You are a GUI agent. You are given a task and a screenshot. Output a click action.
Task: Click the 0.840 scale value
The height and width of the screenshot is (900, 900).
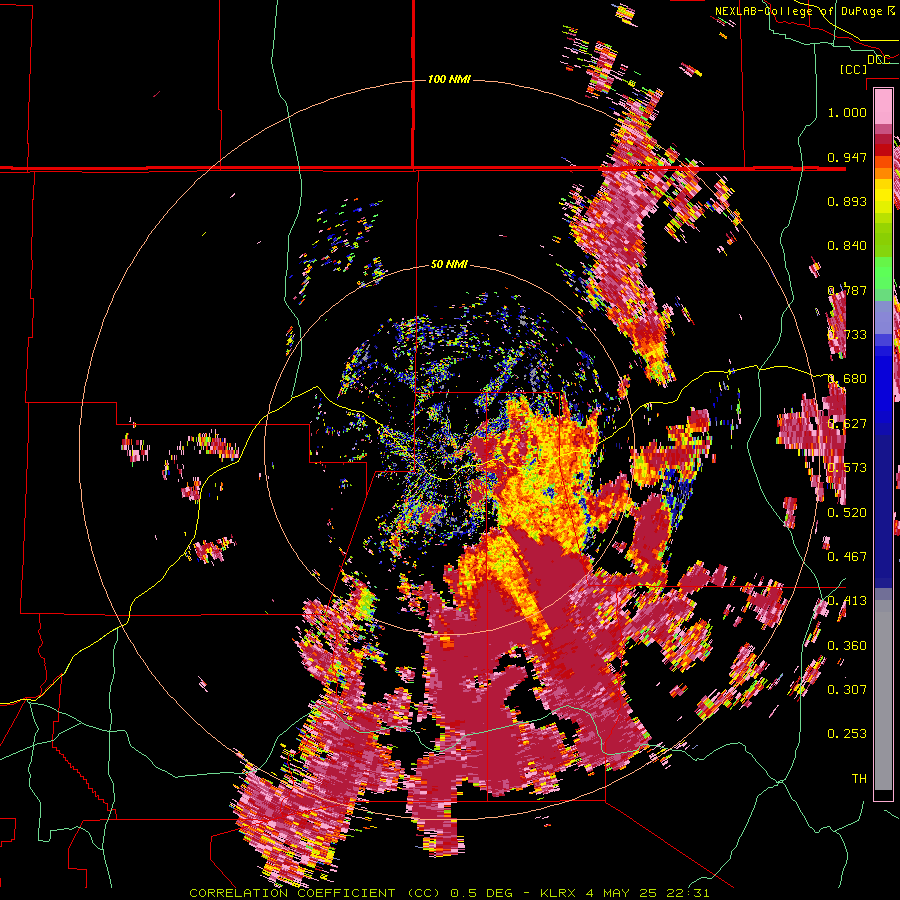click(x=847, y=246)
